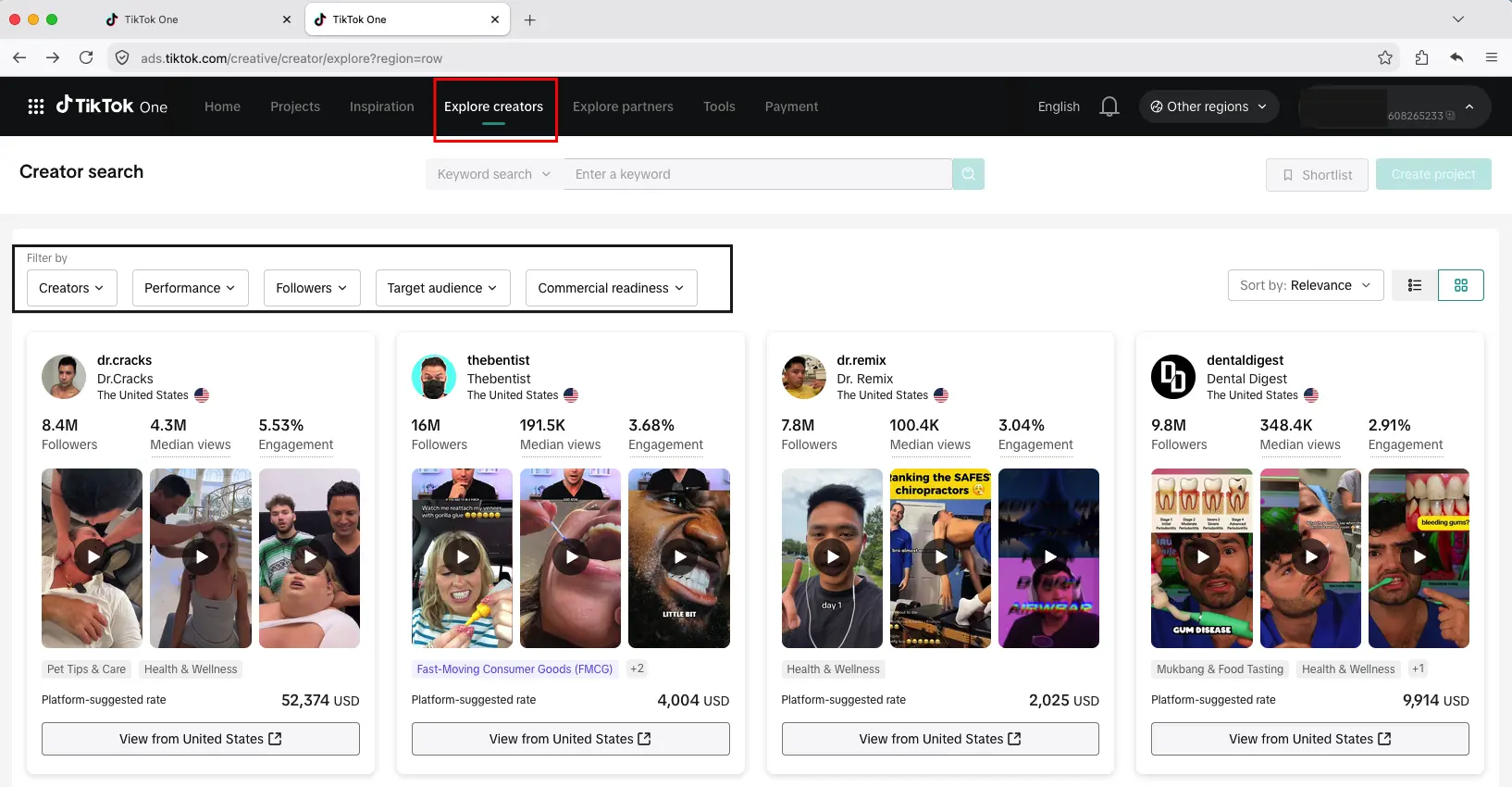
Task: Open the browser hamburger menu
Action: coord(1492,57)
